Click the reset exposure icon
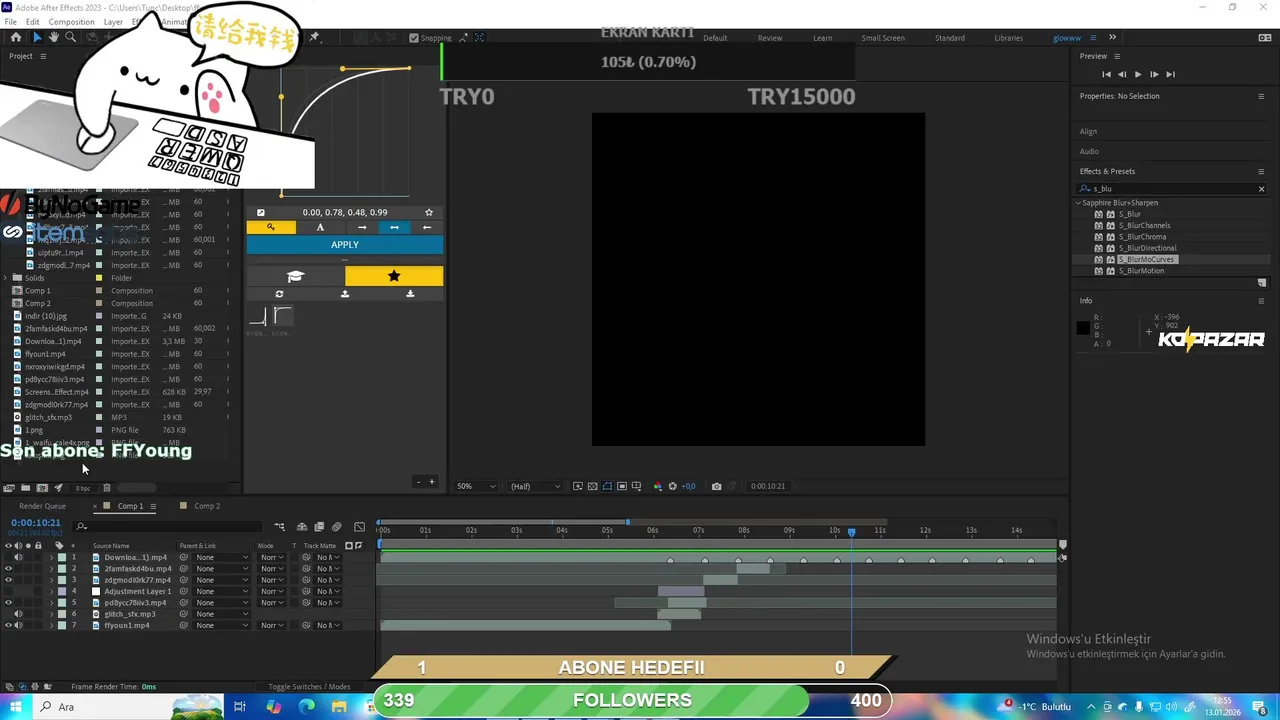The height and width of the screenshot is (720, 1280). tap(672, 486)
